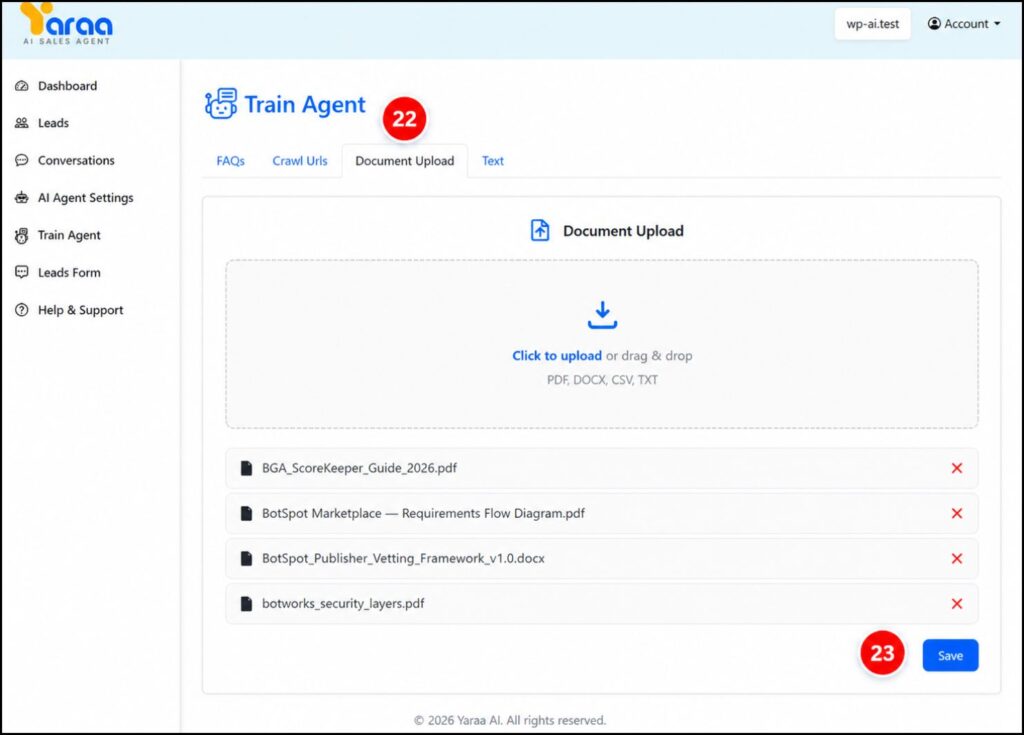Open AI Agent Settings page
Viewport: 1024px width, 735px height.
pos(86,197)
